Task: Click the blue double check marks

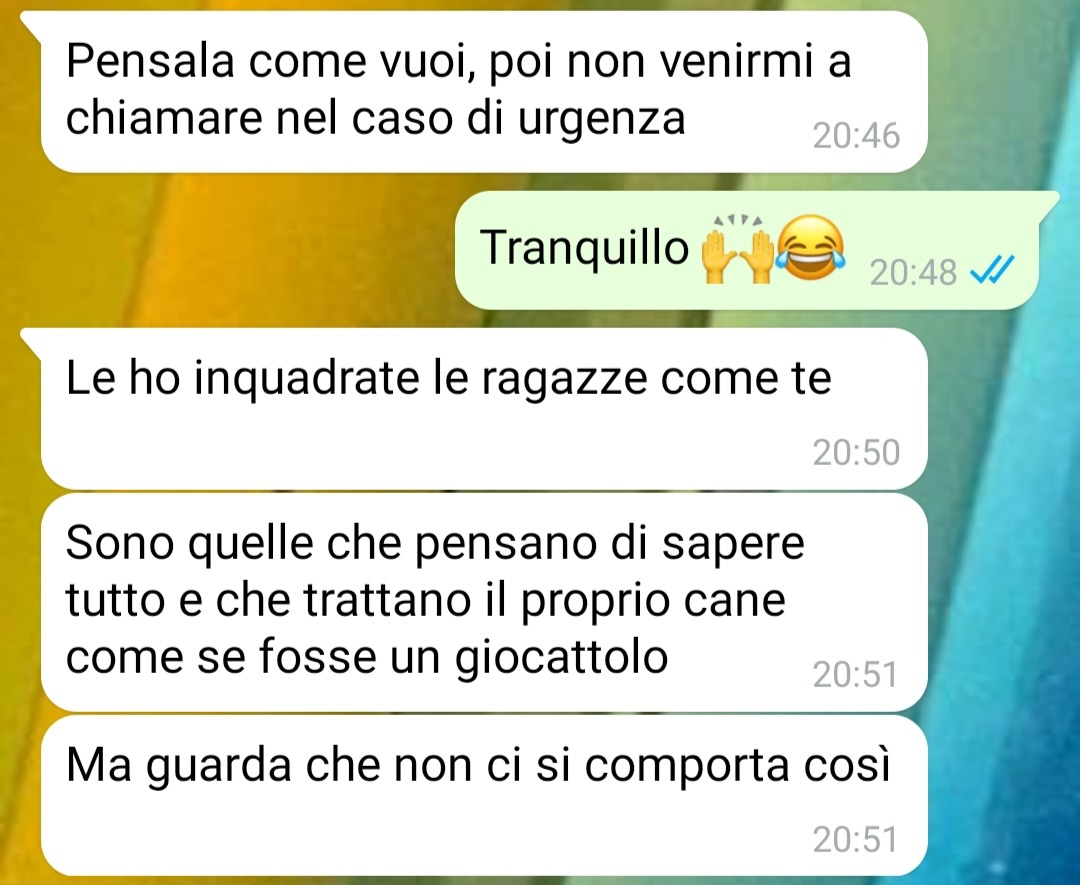Action: point(992,269)
